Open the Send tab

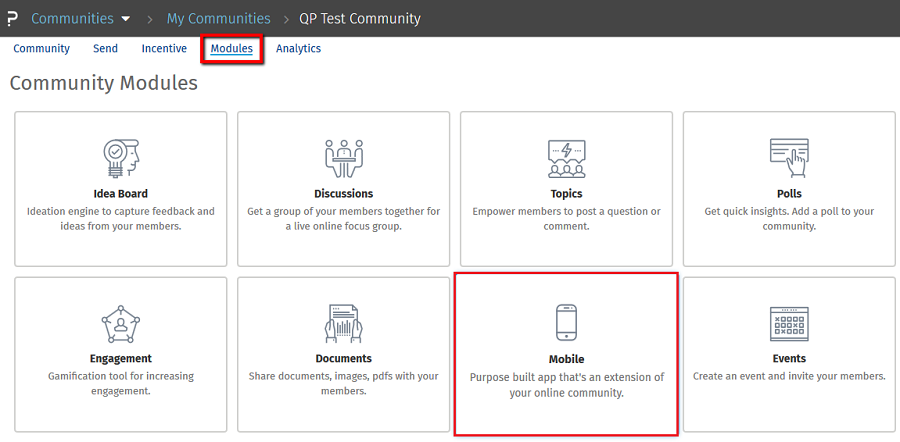pyautogui.click(x=105, y=48)
